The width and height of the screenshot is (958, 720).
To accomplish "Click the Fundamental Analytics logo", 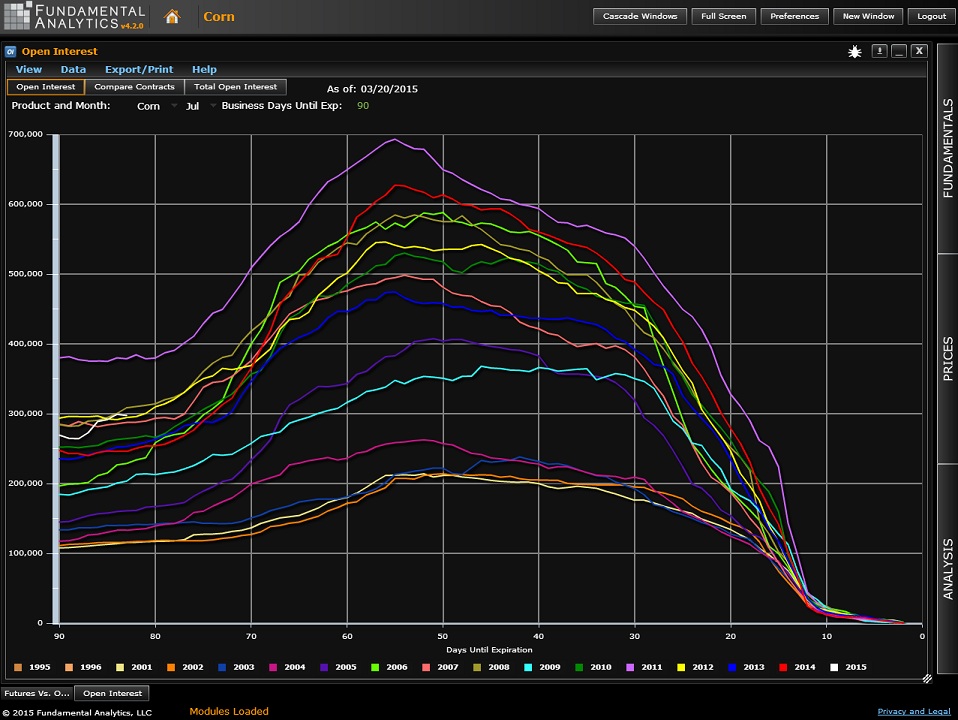I will click(74, 17).
